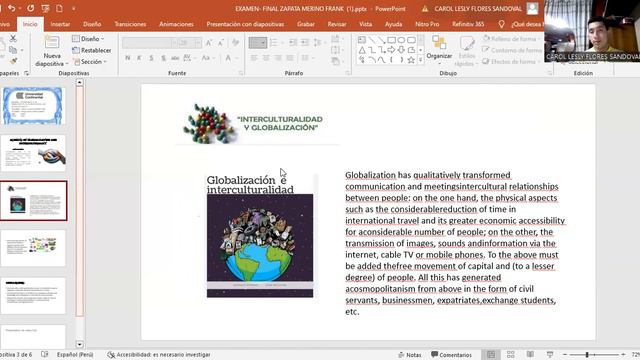Open the Insertar tab
The width and height of the screenshot is (640, 360).
[x=60, y=24]
